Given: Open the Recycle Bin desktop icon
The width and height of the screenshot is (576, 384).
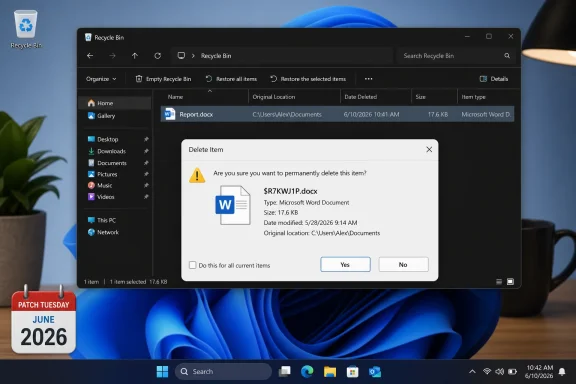Looking at the screenshot, I should [26, 29].
